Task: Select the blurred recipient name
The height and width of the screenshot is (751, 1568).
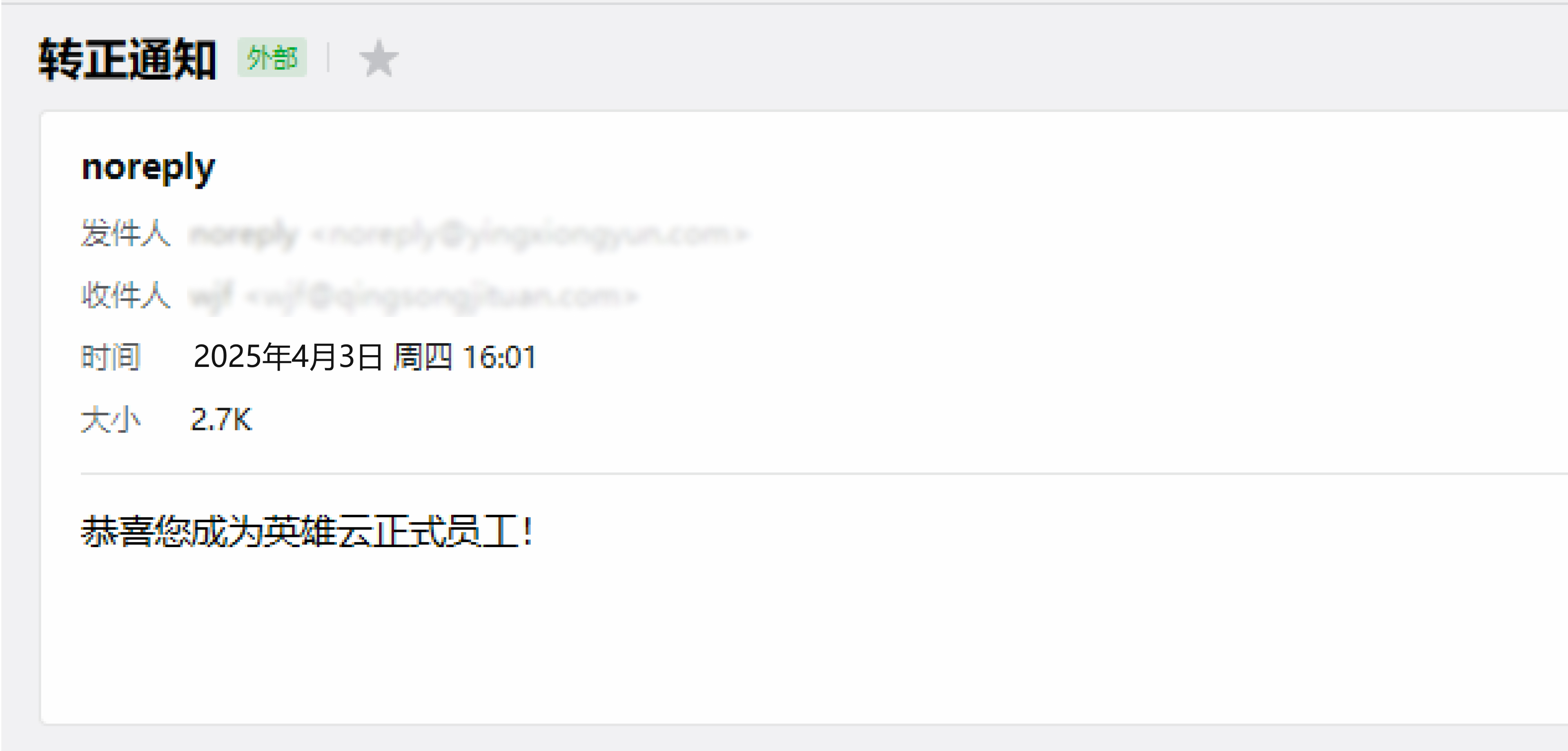Action: (211, 297)
